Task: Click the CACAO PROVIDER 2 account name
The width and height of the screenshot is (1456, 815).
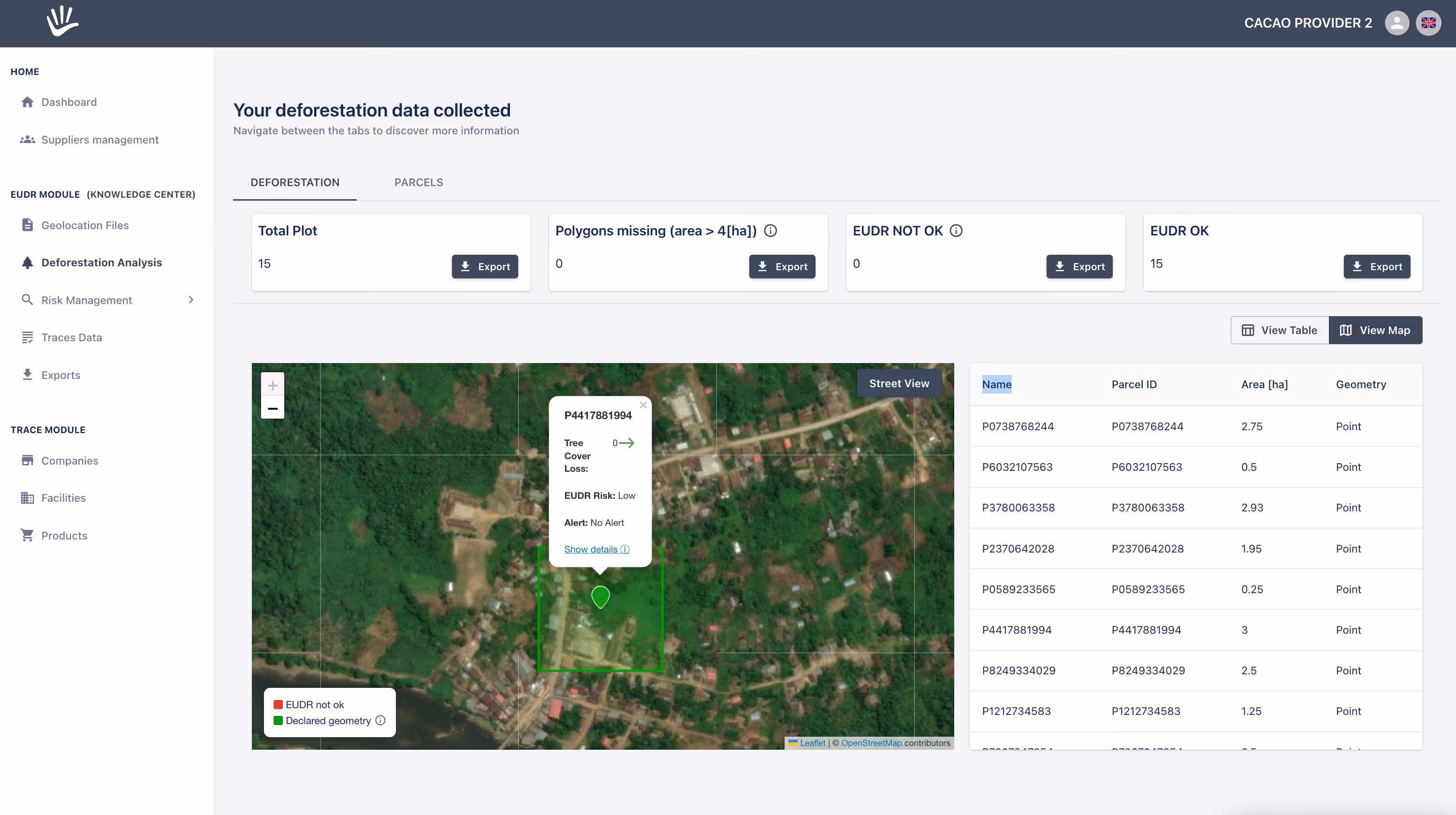Action: [x=1307, y=23]
